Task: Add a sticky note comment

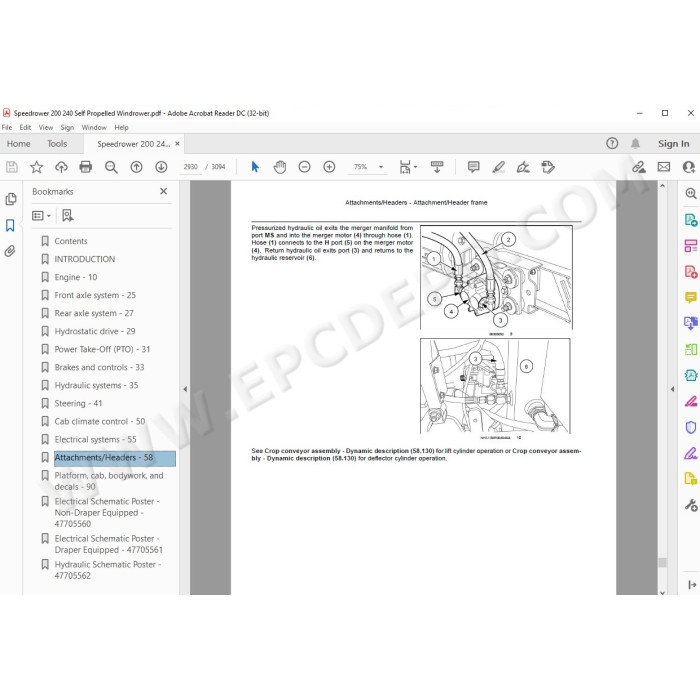Action: [x=473, y=167]
